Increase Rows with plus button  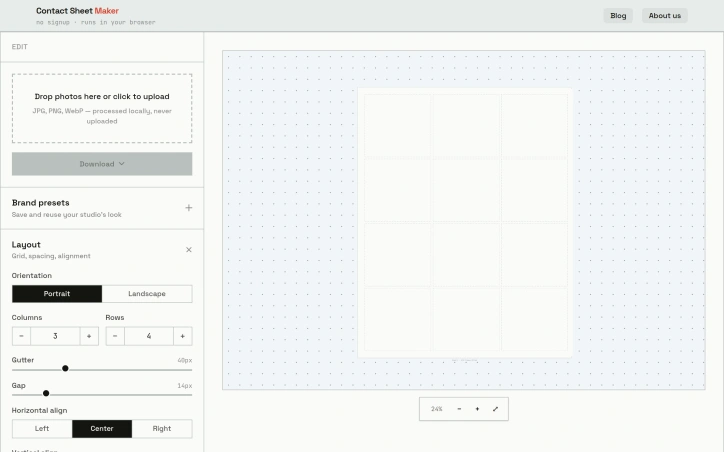183,336
